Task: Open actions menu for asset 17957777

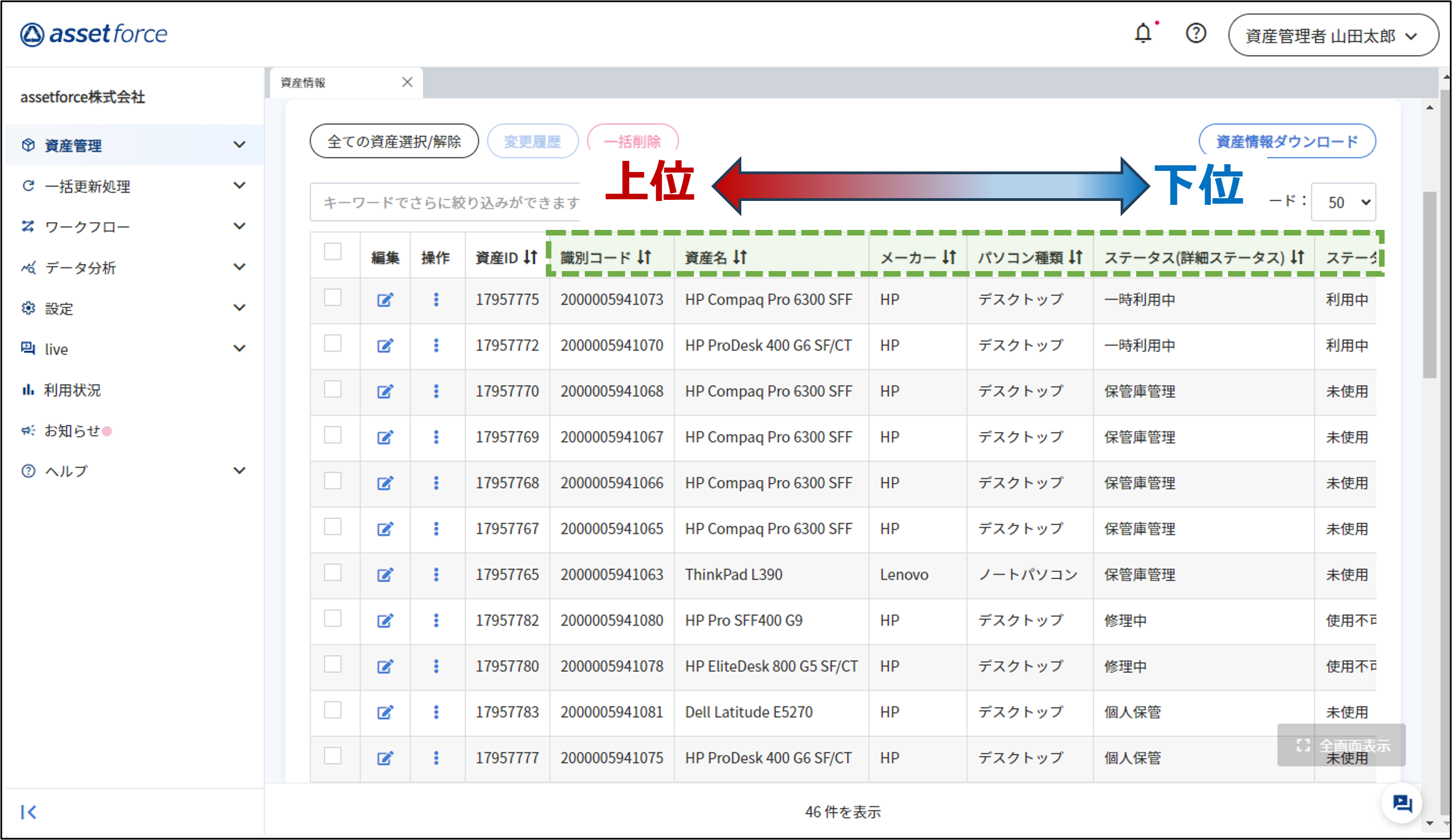Action: click(x=436, y=758)
